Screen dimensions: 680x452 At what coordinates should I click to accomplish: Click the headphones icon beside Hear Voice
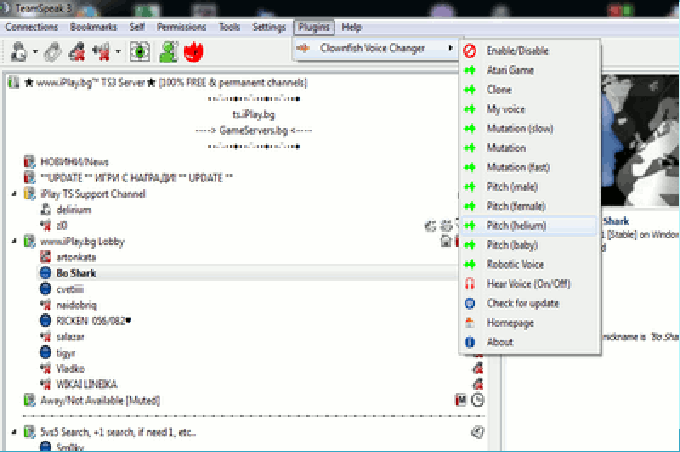[469, 284]
